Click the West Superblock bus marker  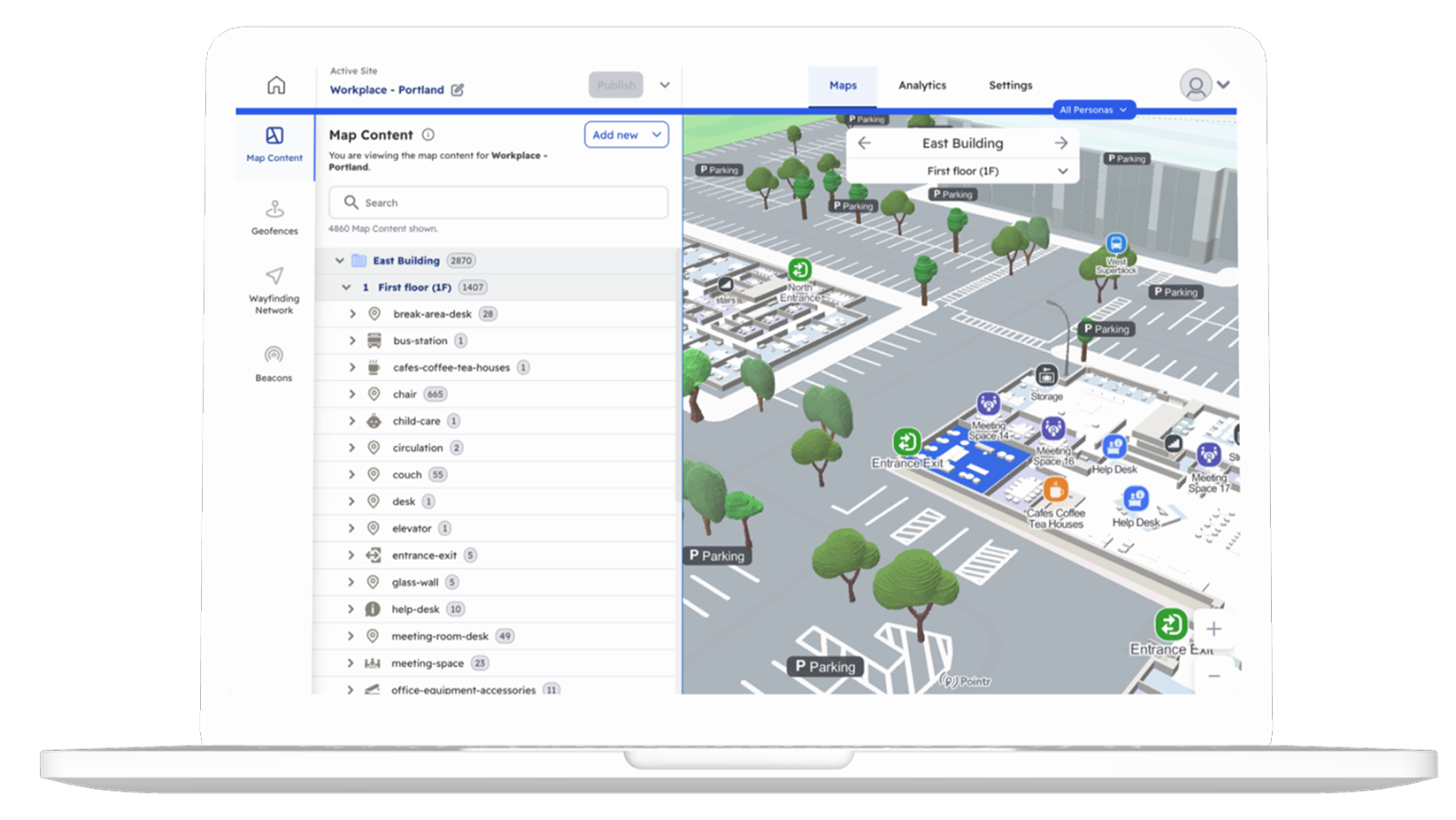pos(1115,244)
